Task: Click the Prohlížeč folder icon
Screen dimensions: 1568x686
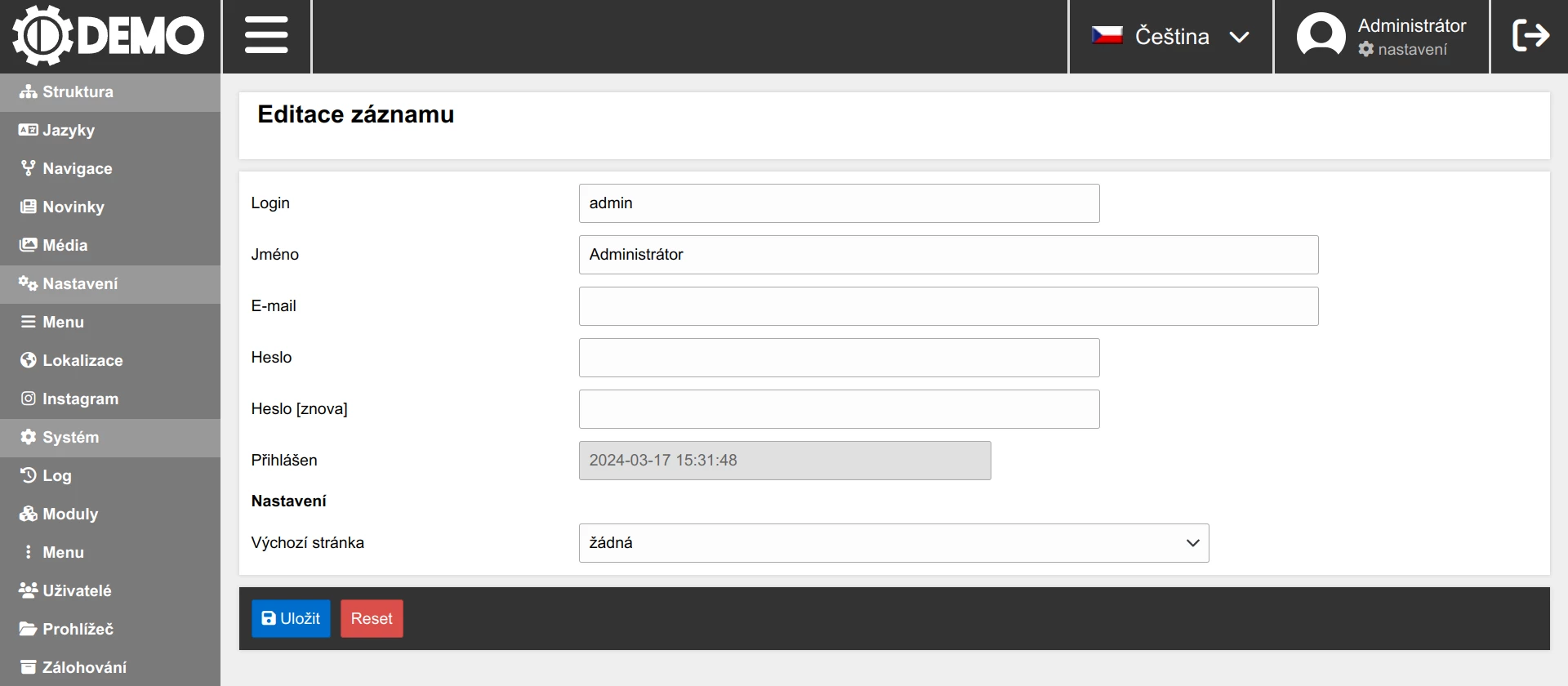Action: point(29,629)
